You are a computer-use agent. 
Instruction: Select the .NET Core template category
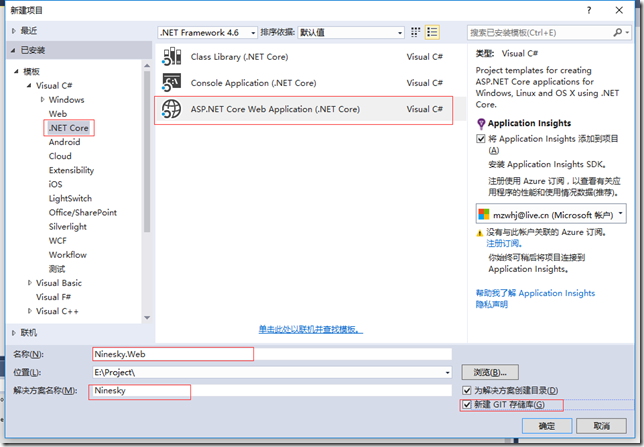point(69,128)
